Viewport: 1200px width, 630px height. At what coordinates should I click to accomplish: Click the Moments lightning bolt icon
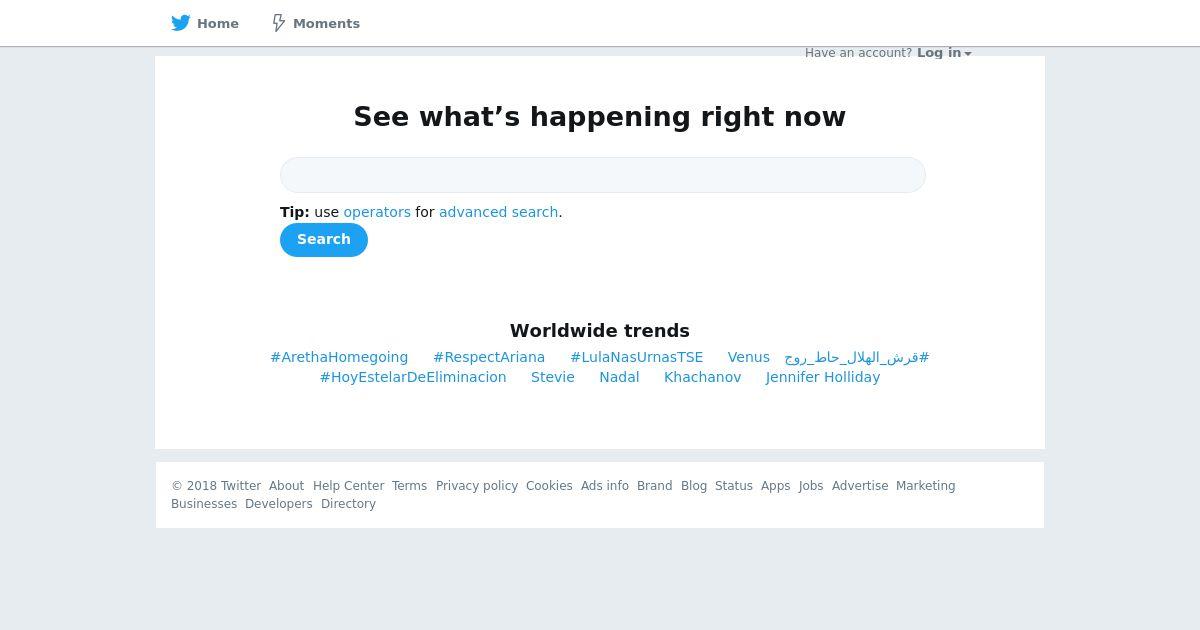pos(279,23)
